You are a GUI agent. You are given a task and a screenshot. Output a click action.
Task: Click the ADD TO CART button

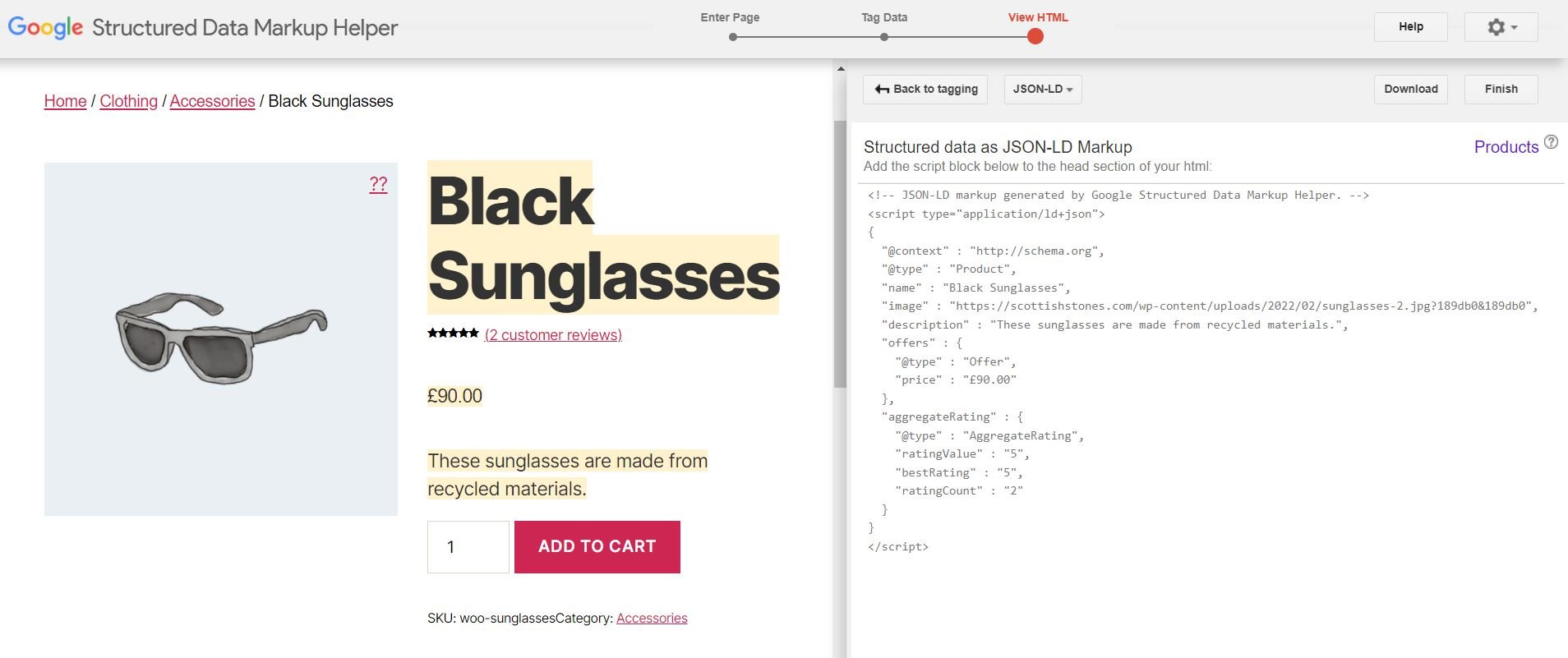tap(597, 547)
